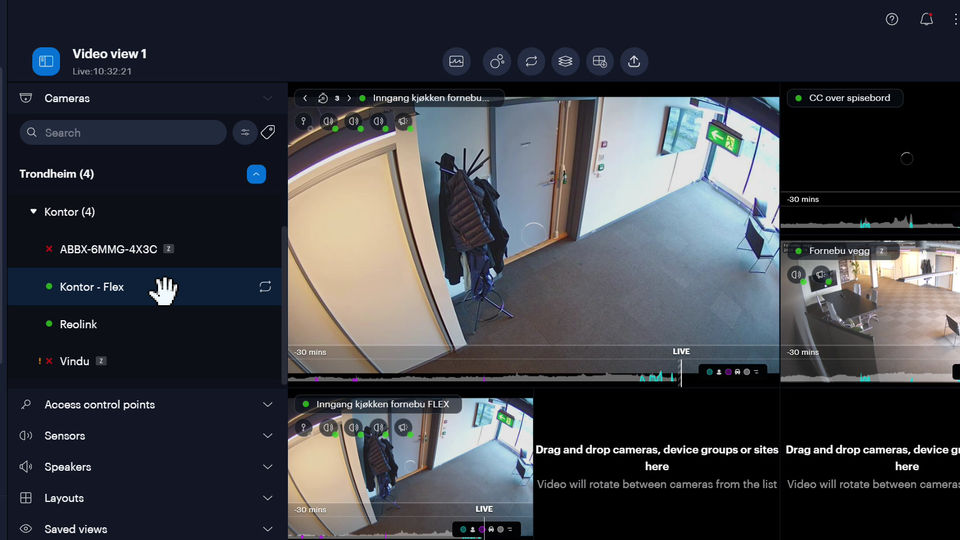The width and height of the screenshot is (960, 540).
Task: Jump to LIVE on FLEX tile timeline
Action: [484, 509]
